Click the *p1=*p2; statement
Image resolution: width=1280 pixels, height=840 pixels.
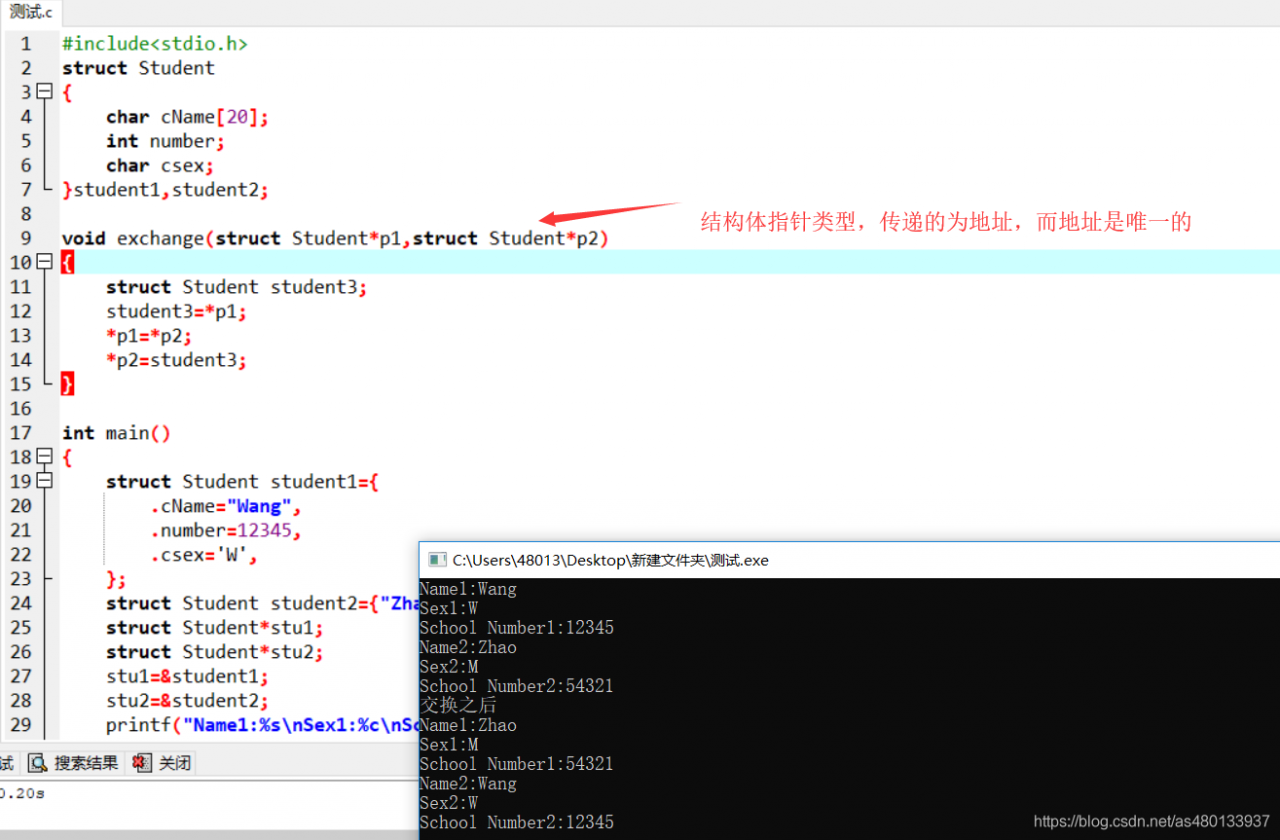pyautogui.click(x=149, y=335)
